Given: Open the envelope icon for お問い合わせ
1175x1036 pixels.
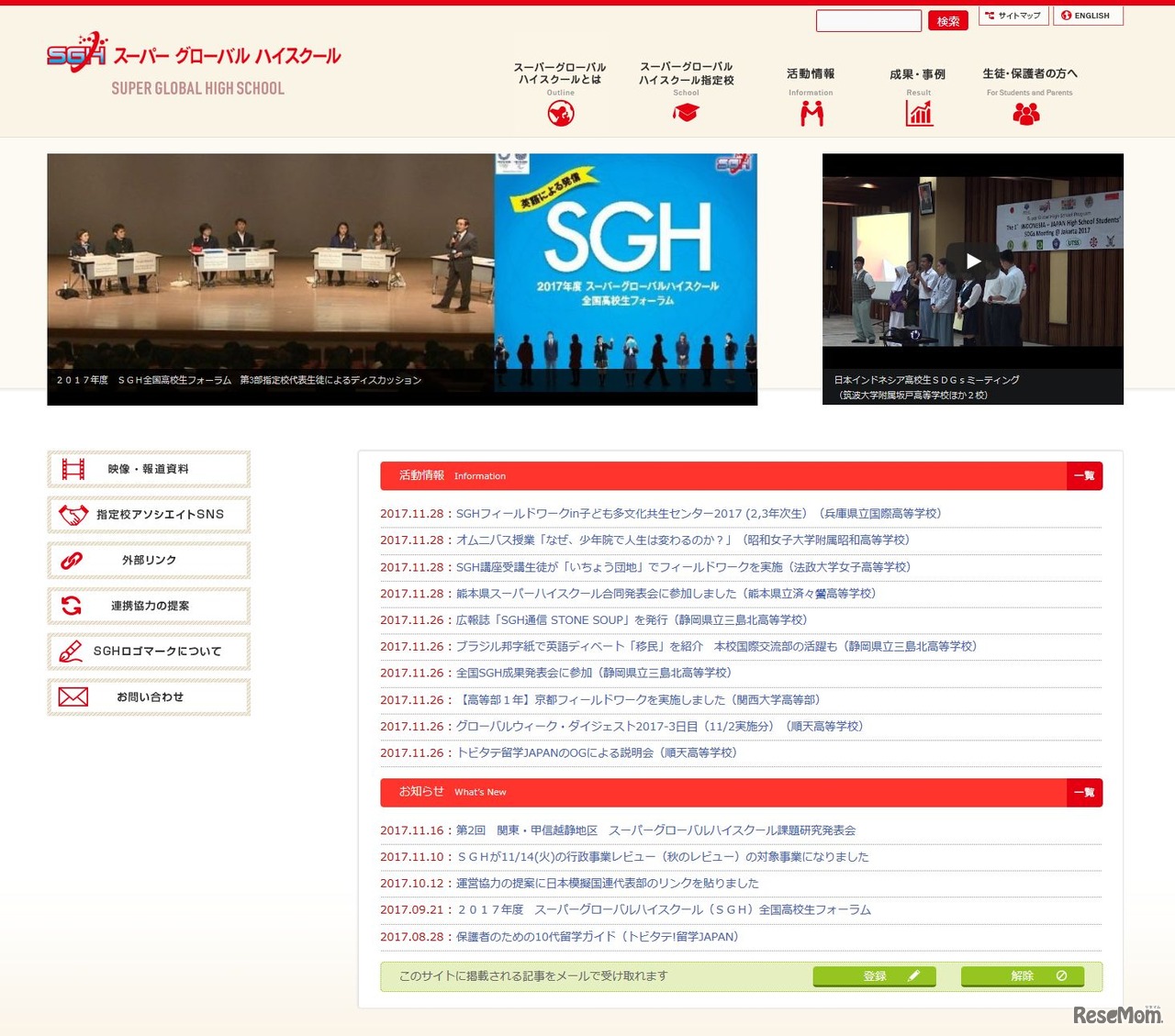Looking at the screenshot, I should coord(73,696).
